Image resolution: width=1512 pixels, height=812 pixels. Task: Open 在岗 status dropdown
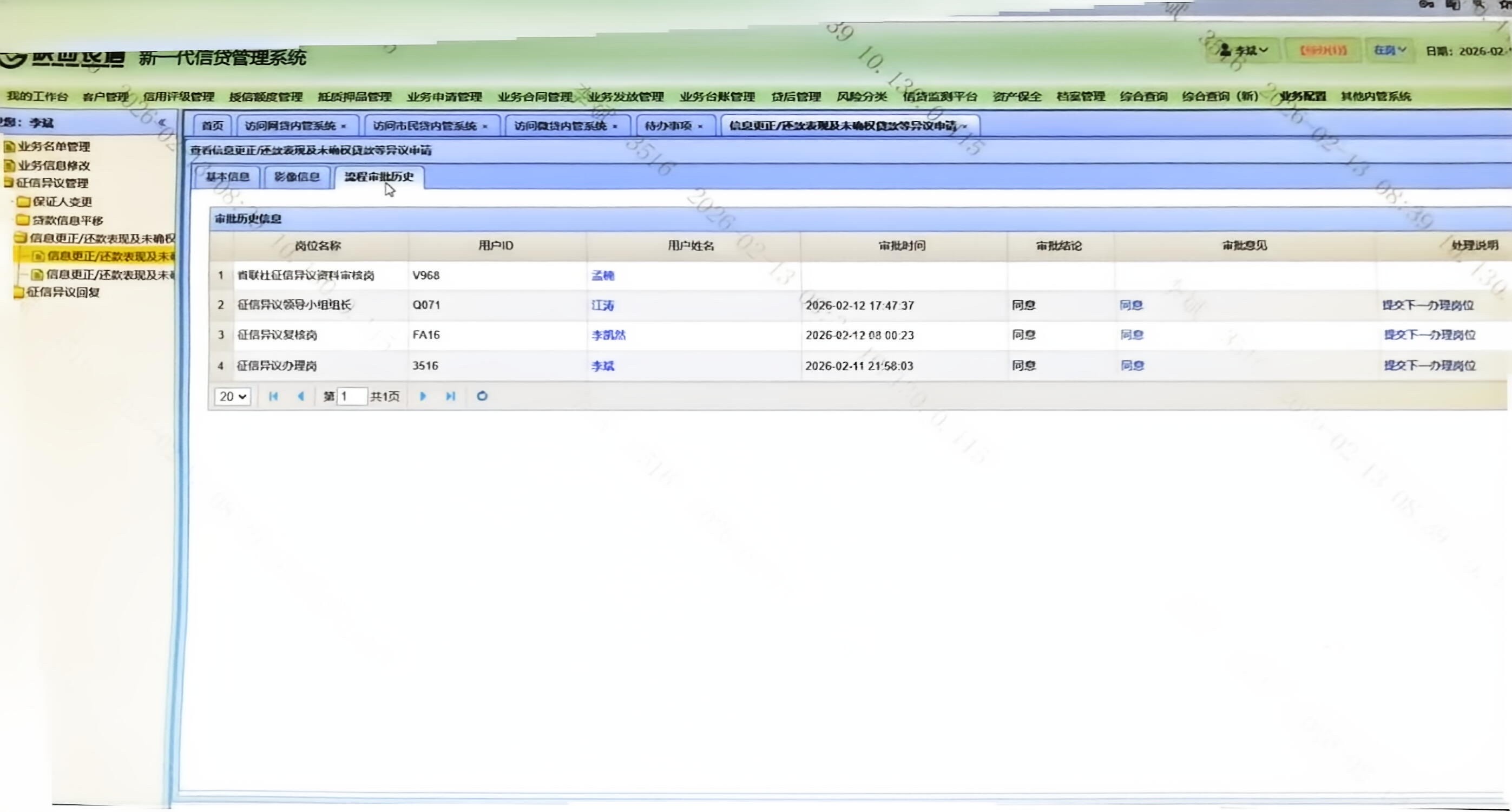pyautogui.click(x=1389, y=50)
